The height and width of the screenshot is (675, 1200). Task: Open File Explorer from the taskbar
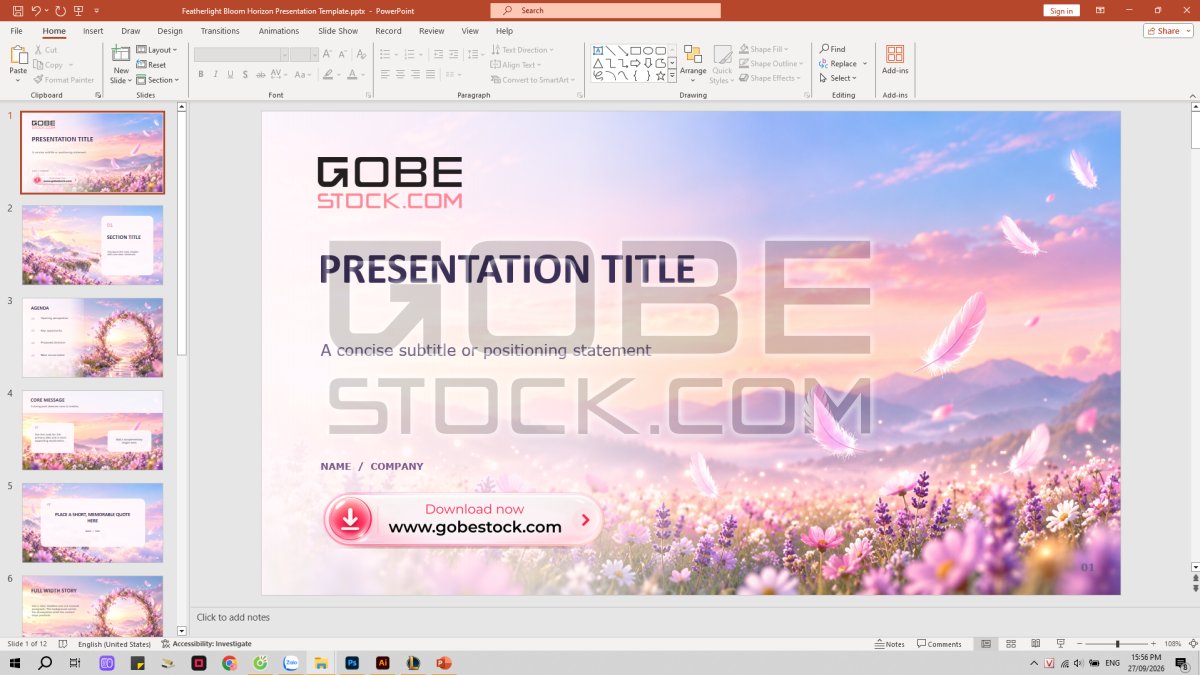[321, 663]
